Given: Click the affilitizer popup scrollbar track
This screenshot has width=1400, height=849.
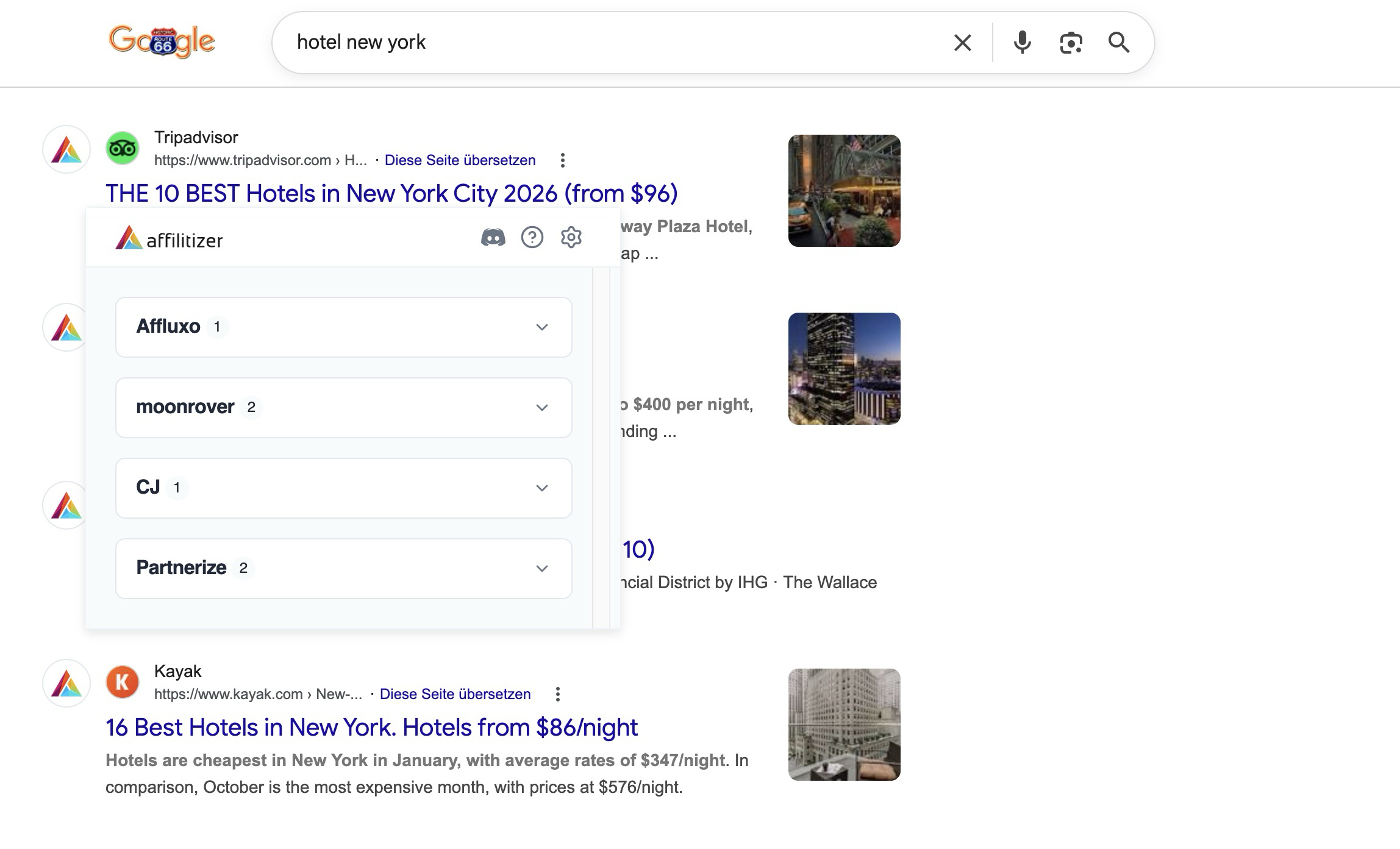Looking at the screenshot, I should 601,448.
